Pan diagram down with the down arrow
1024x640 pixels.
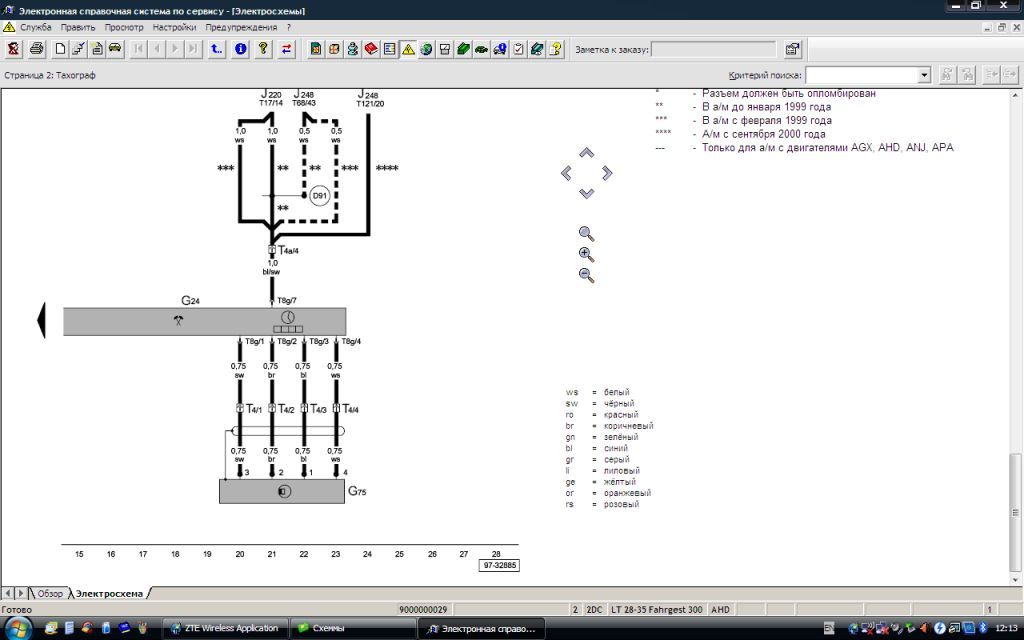586,193
